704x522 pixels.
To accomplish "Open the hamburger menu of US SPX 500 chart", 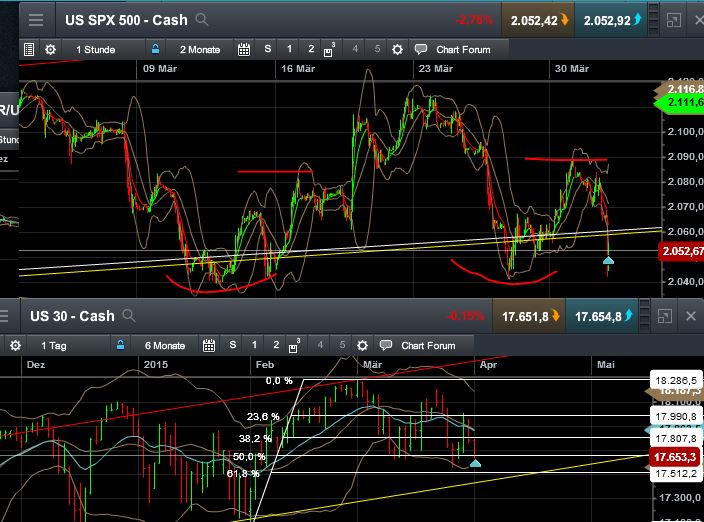I will click(x=36, y=20).
